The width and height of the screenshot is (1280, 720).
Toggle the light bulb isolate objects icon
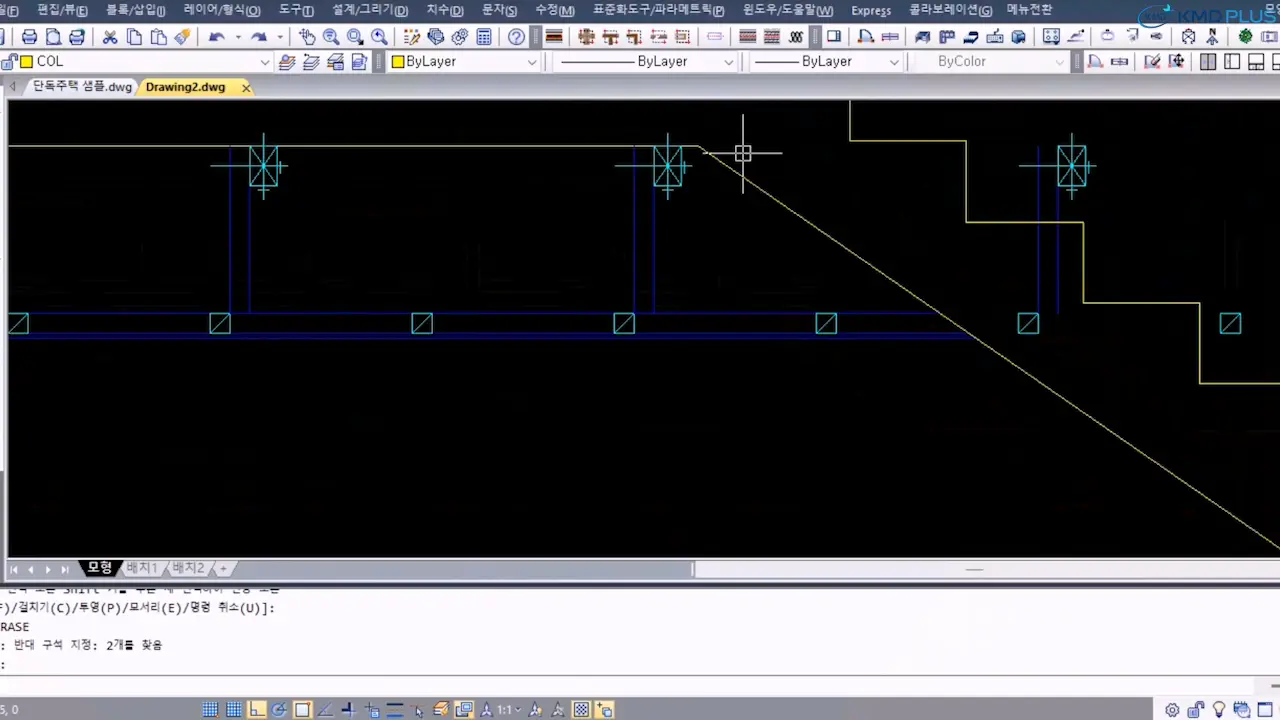pyautogui.click(x=1219, y=710)
